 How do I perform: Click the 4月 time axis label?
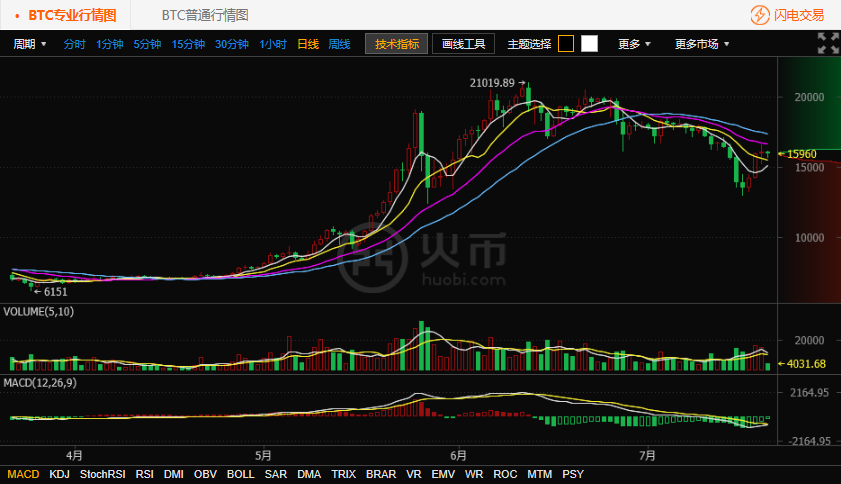74,456
